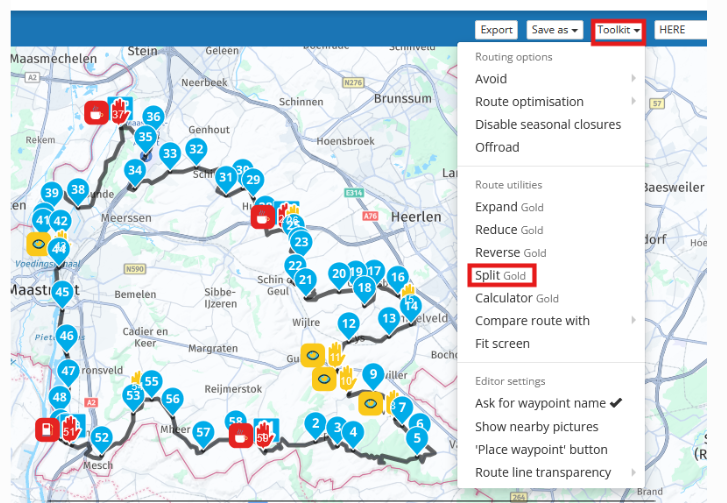Click the Export button
This screenshot has width=727, height=503.
496,30
